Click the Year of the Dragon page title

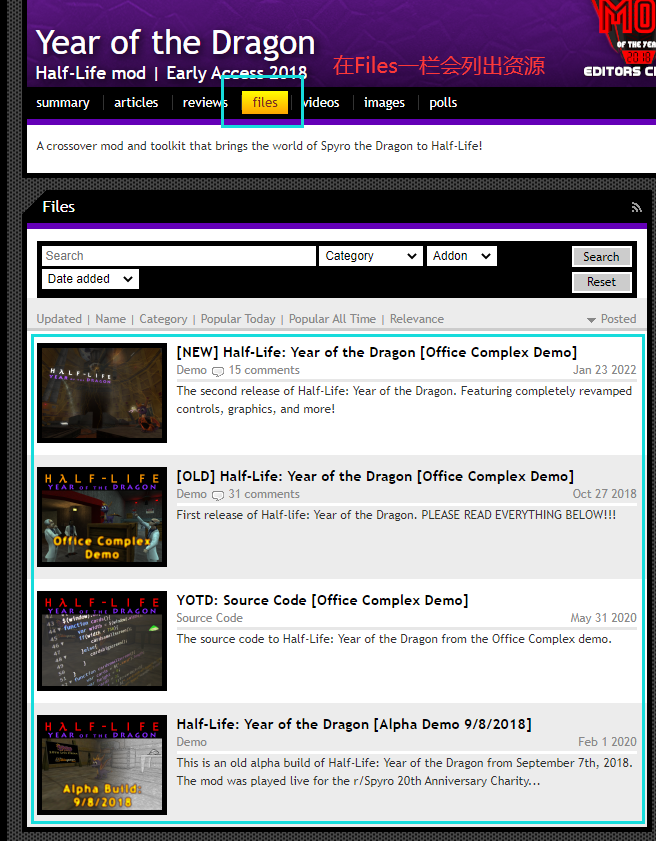pyautogui.click(x=175, y=43)
